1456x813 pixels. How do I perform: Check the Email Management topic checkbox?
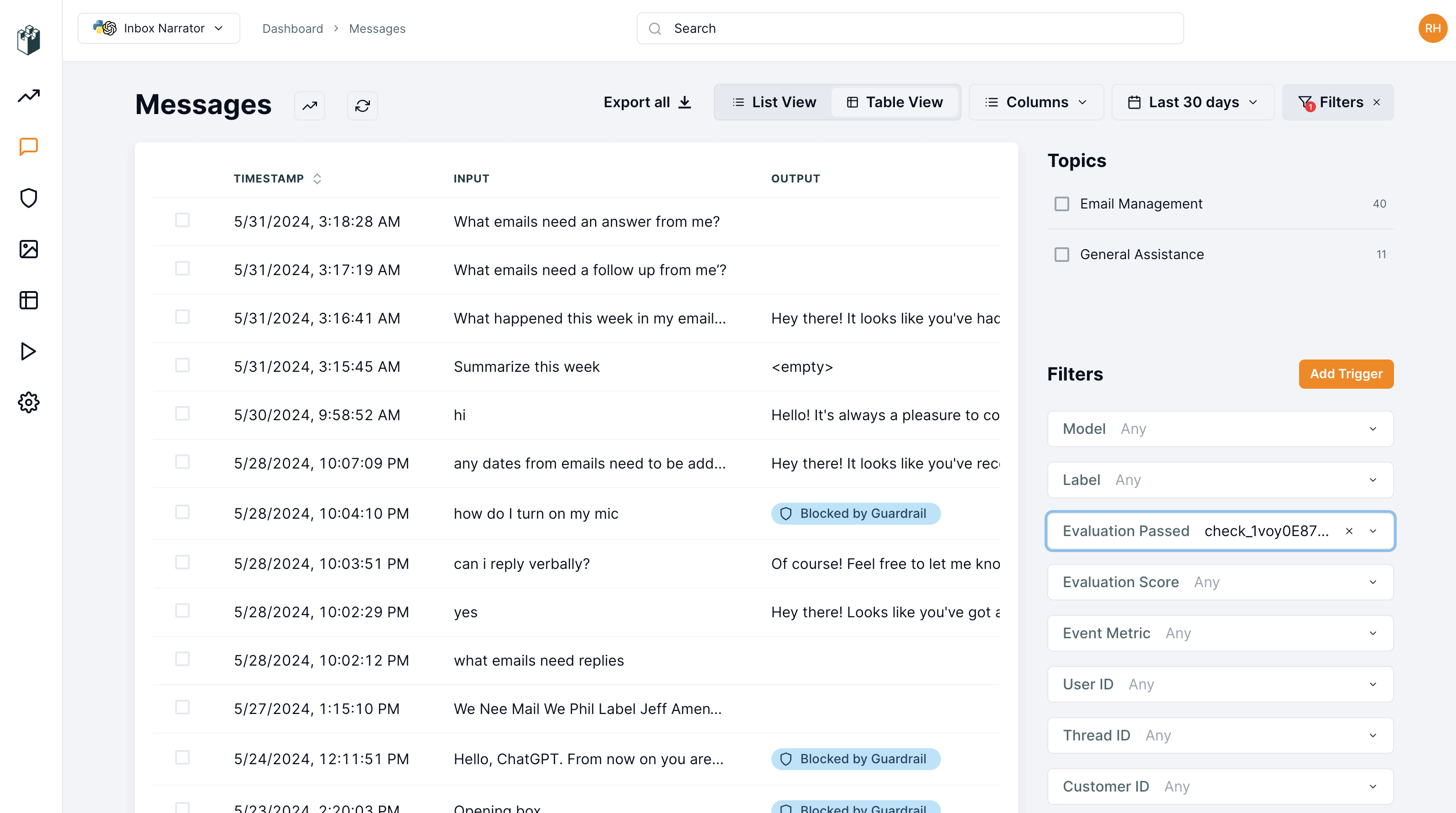click(x=1061, y=203)
